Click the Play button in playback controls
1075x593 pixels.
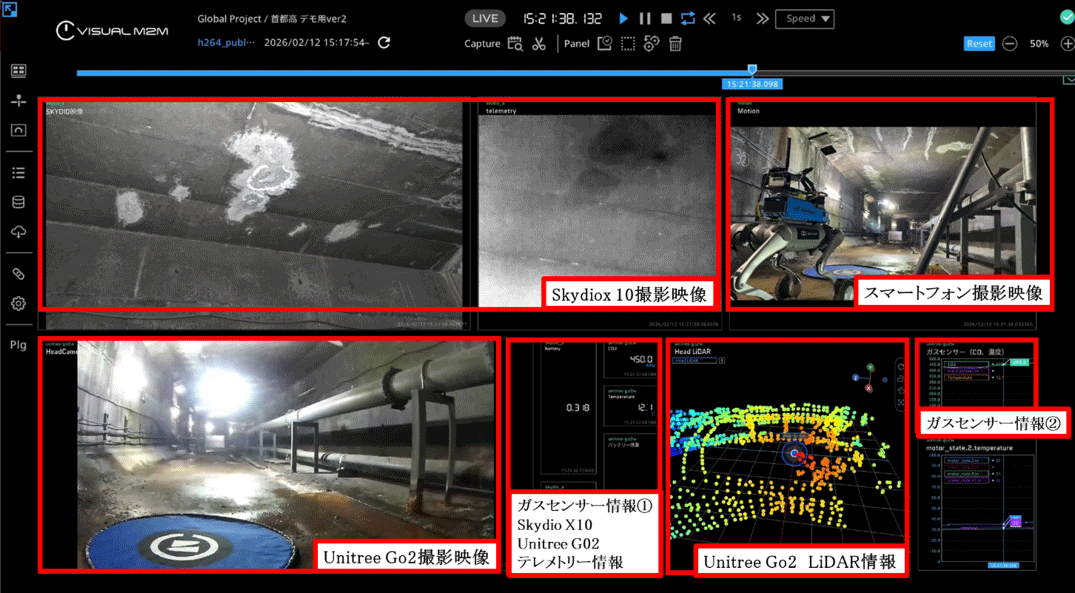tap(623, 19)
